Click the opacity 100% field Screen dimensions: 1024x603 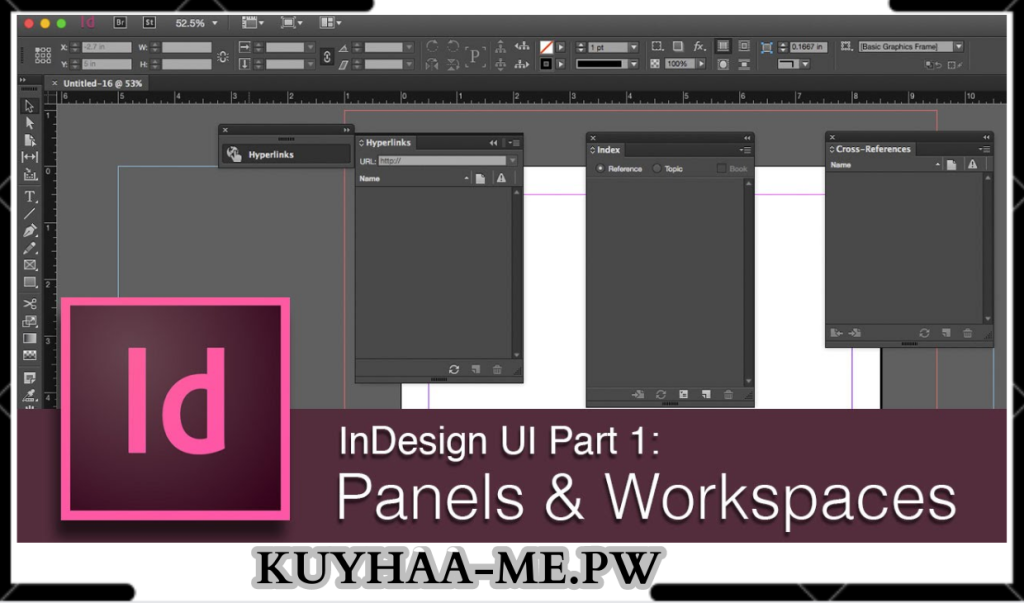pos(679,64)
